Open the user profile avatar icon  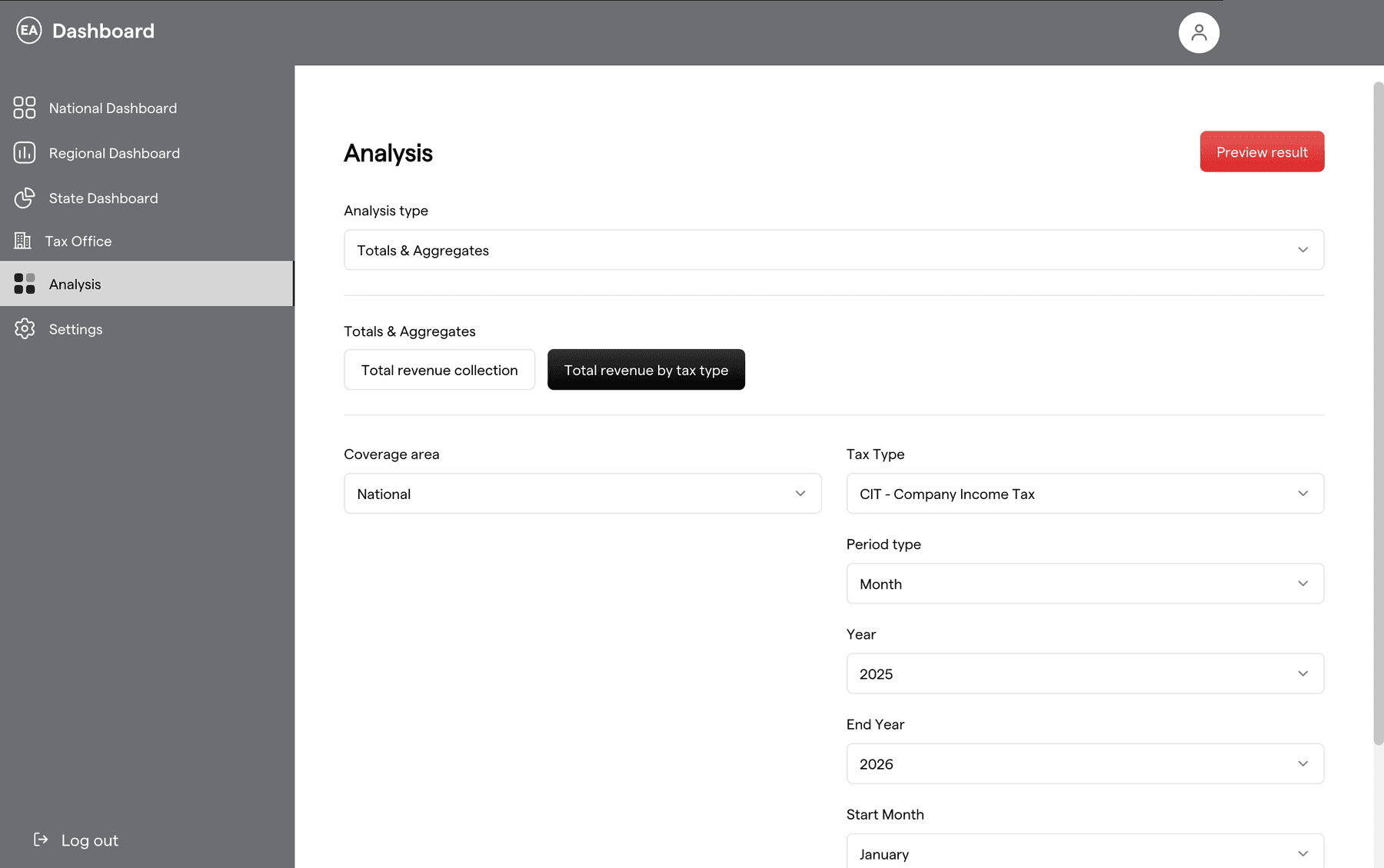click(1199, 32)
